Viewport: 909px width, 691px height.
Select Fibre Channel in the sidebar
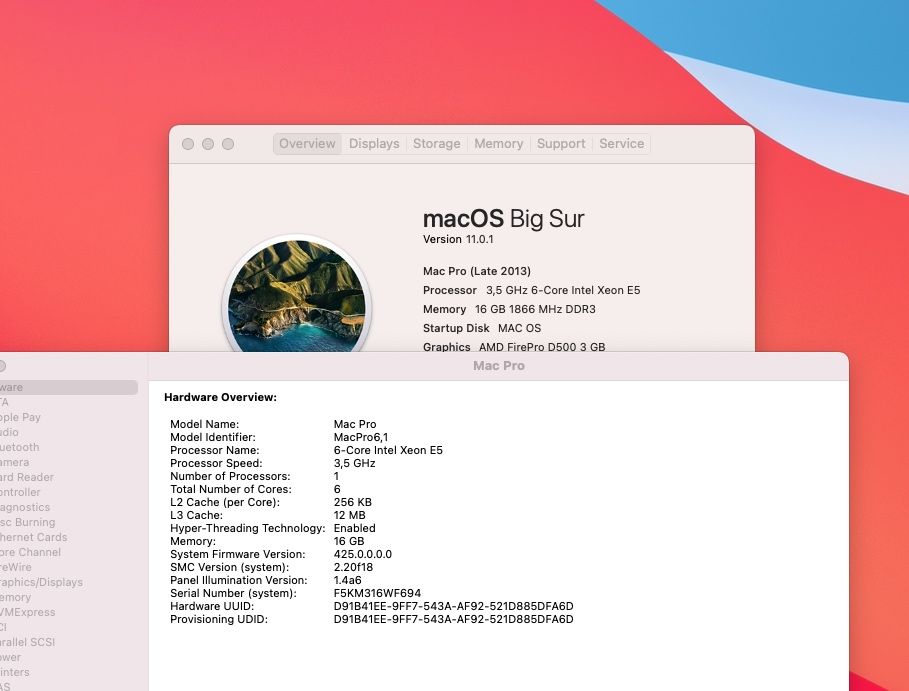pos(30,552)
